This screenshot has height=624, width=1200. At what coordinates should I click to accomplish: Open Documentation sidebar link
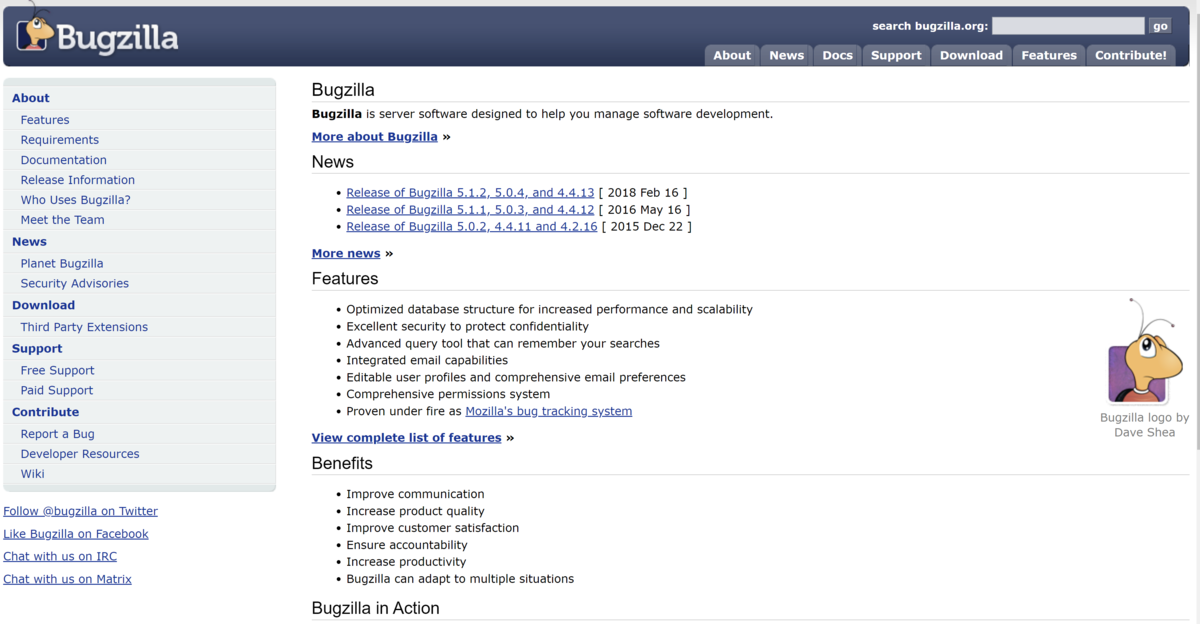(64, 160)
